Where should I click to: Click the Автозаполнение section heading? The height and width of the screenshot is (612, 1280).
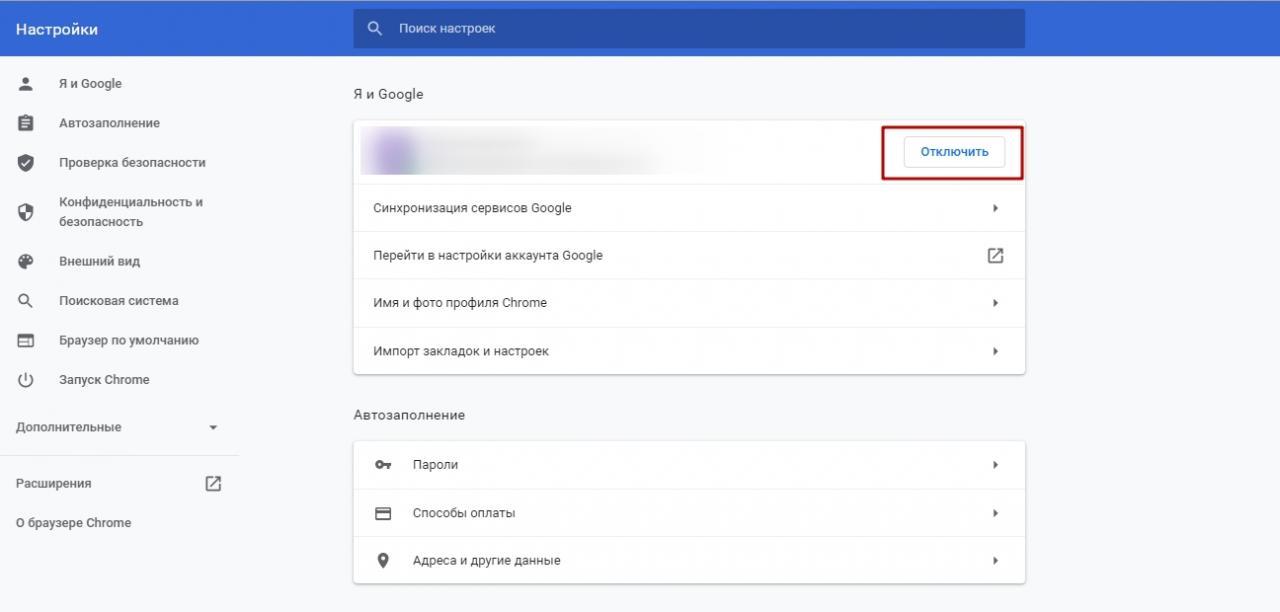[x=409, y=415]
